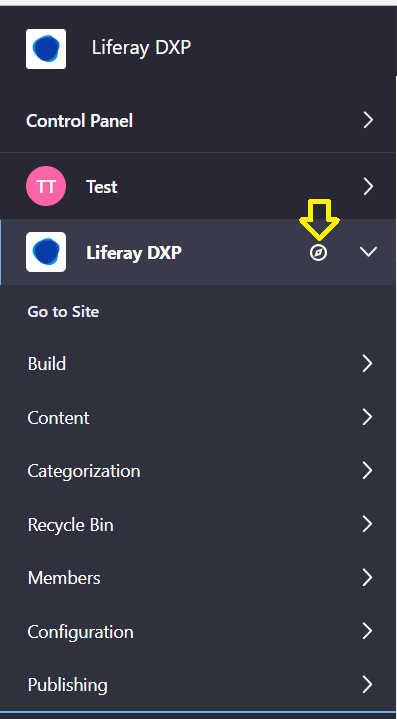Expand the Configuration section arrow
This screenshot has width=397, height=719.
367,631
